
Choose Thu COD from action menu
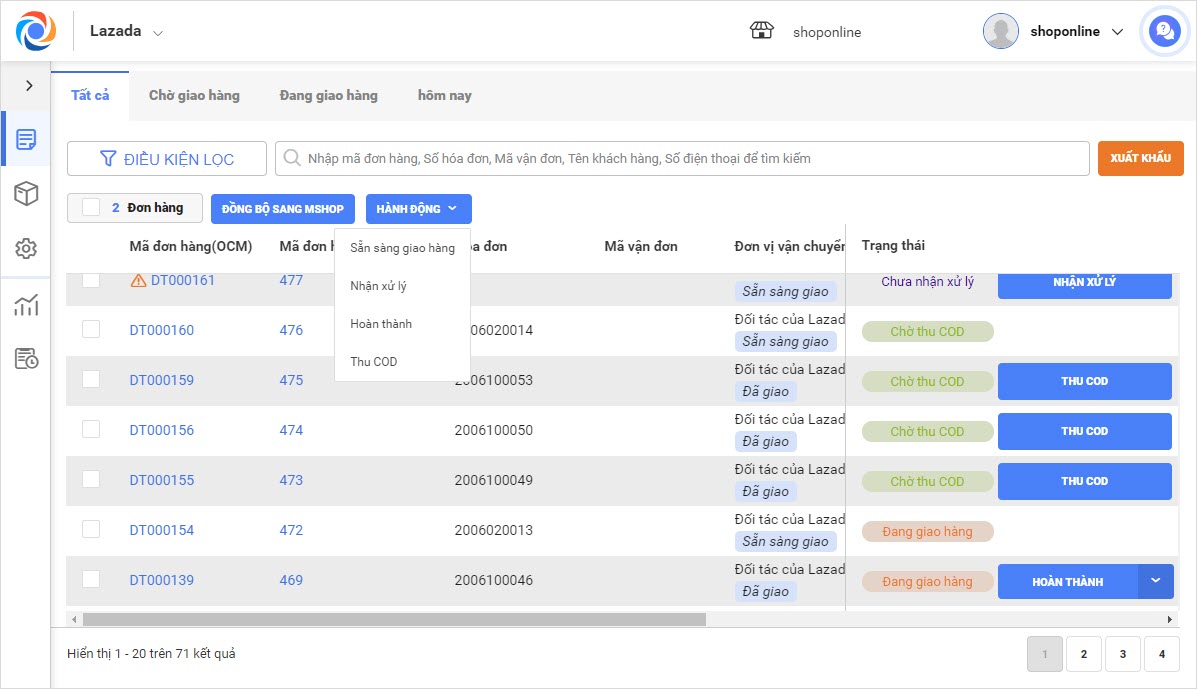click(x=374, y=362)
